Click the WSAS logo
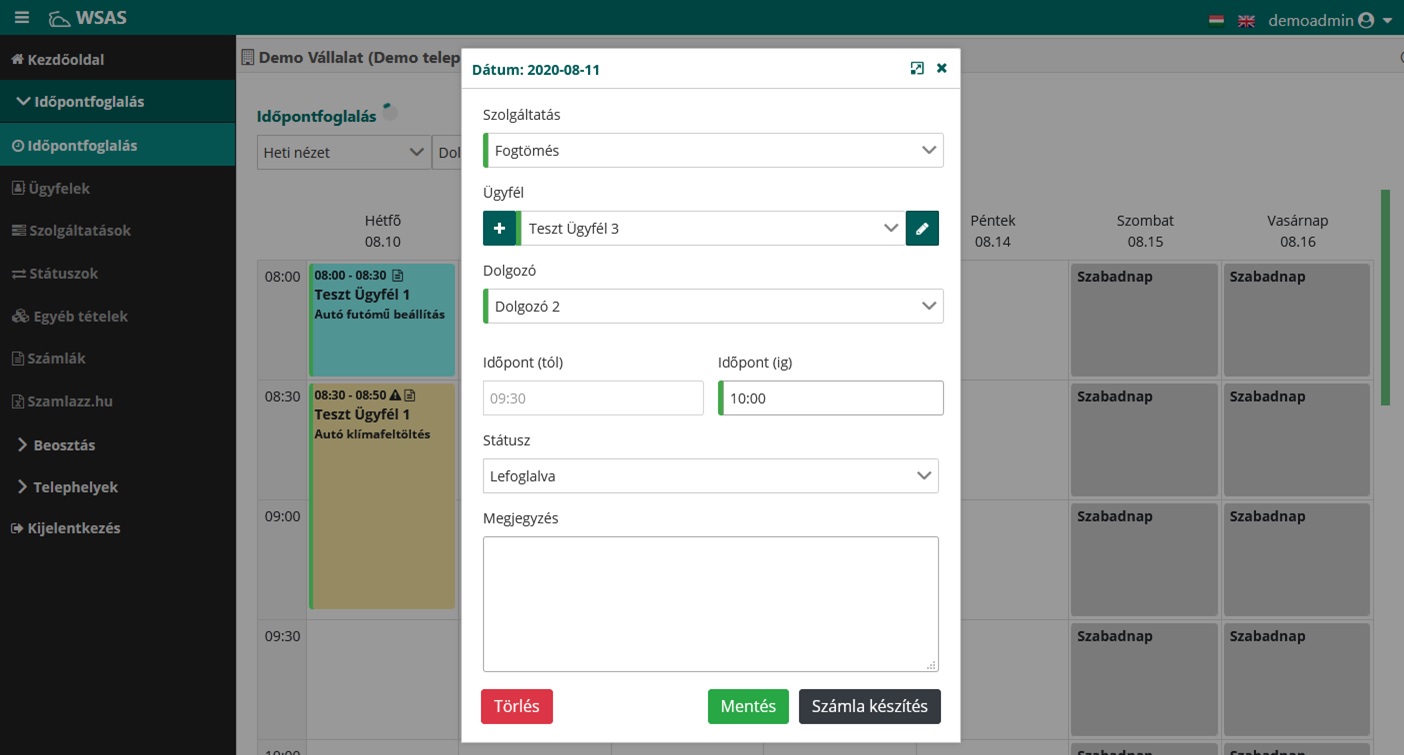Image resolution: width=1404 pixels, height=755 pixels. click(88, 18)
